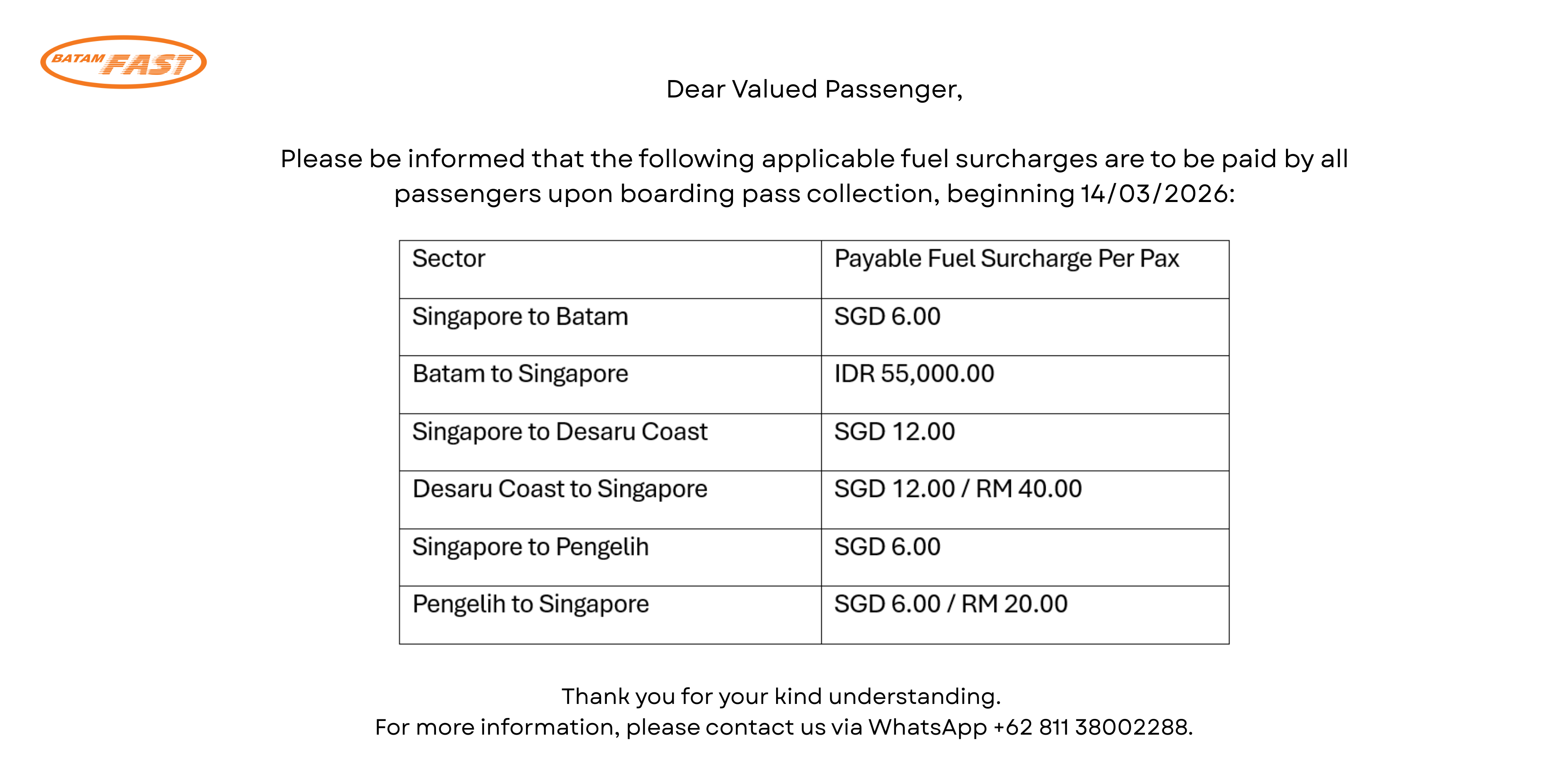Click the 'SGD 6.00' Singapore to Pengelih surcharge
The width and height of the screenshot is (1568, 784).
pos(887,547)
